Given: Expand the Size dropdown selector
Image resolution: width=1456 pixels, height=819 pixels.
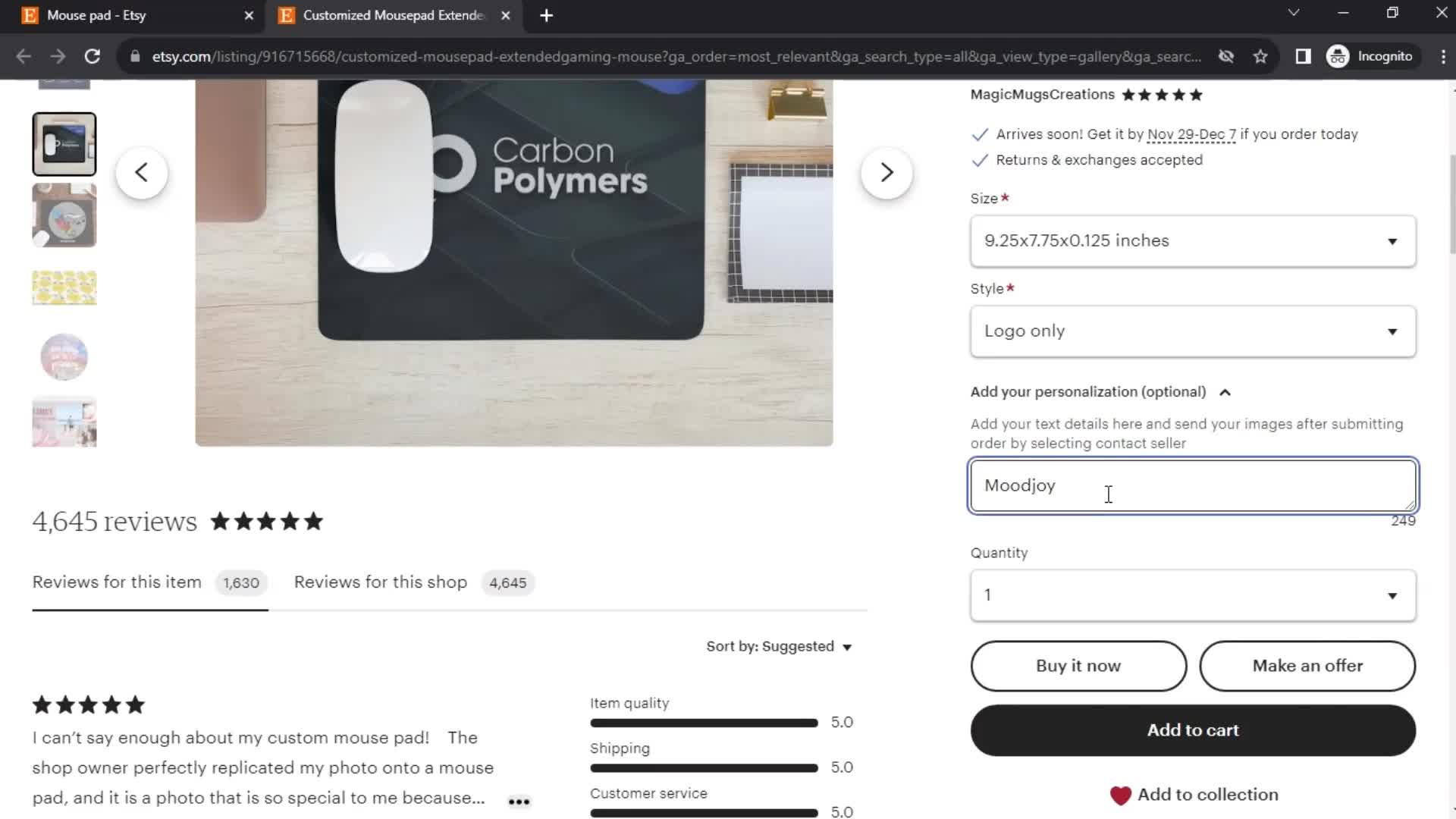Looking at the screenshot, I should [x=1193, y=240].
